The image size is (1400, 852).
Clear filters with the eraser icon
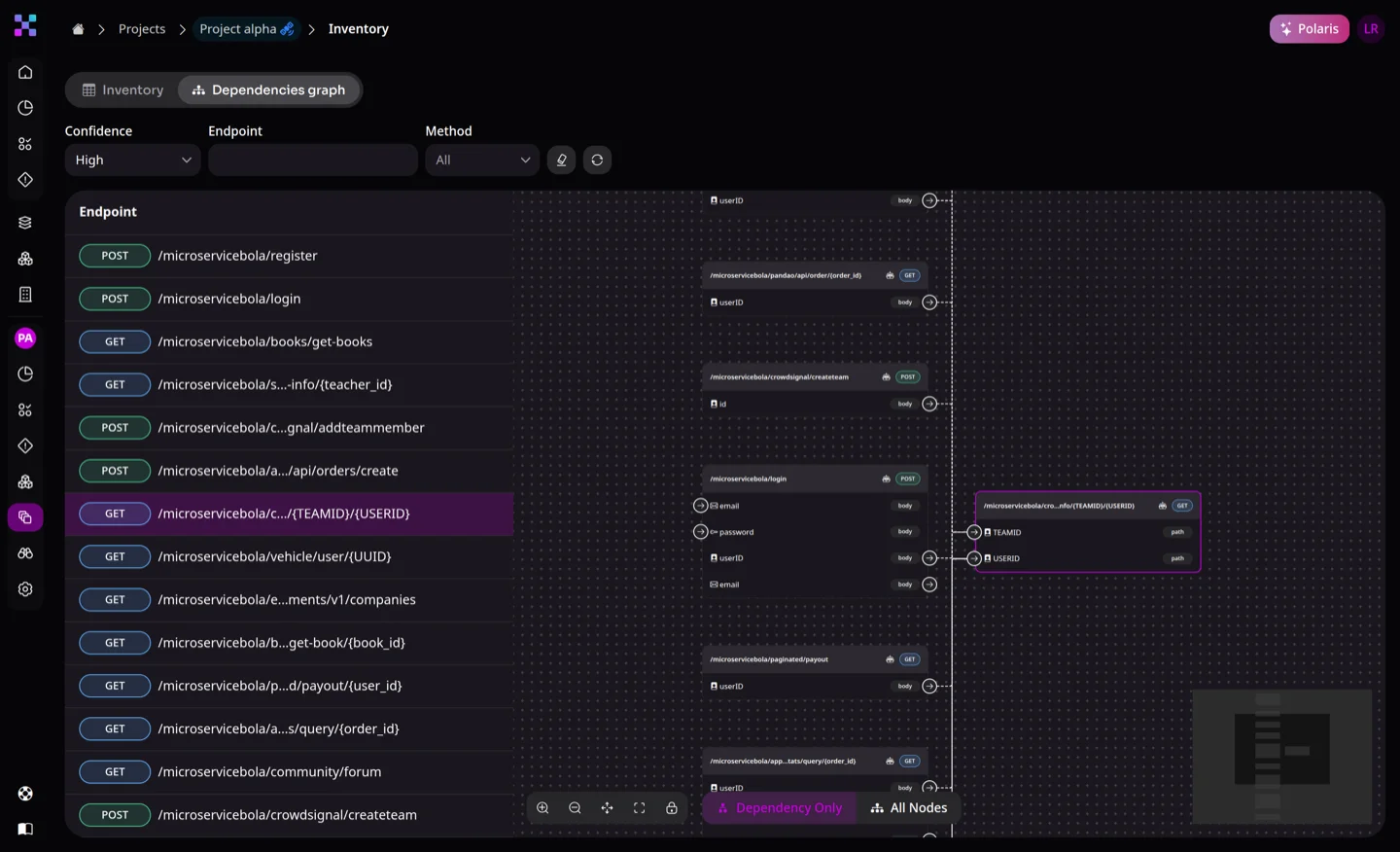(x=561, y=160)
